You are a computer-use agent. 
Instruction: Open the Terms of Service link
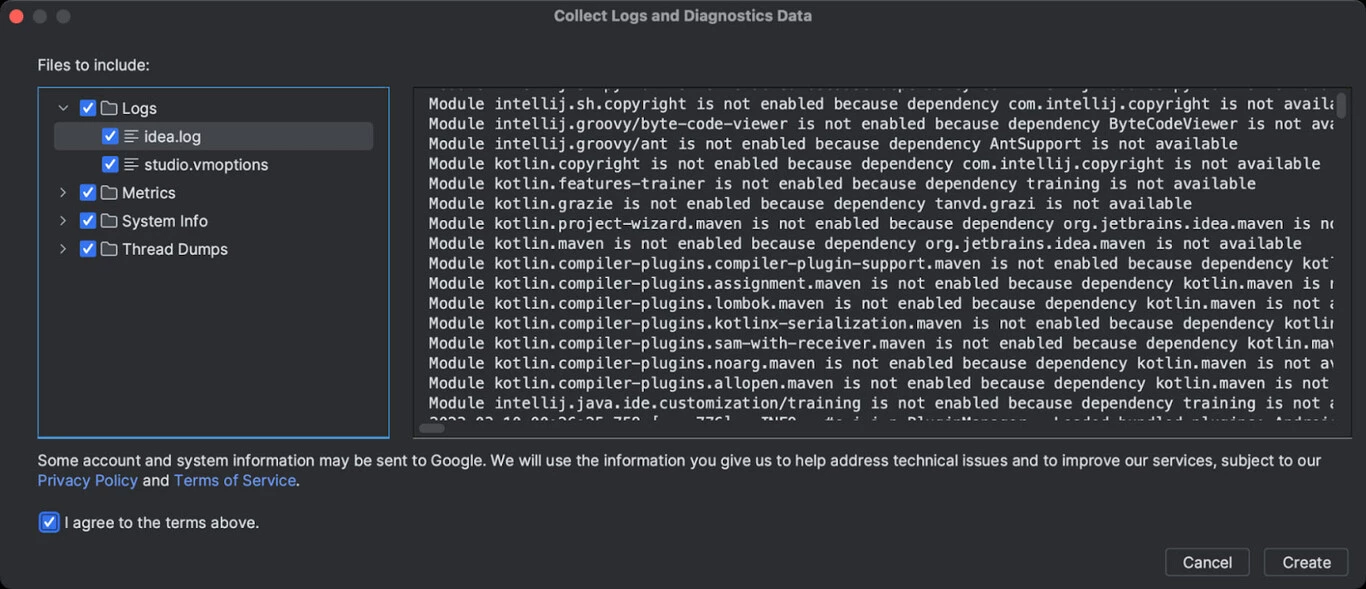coord(235,481)
